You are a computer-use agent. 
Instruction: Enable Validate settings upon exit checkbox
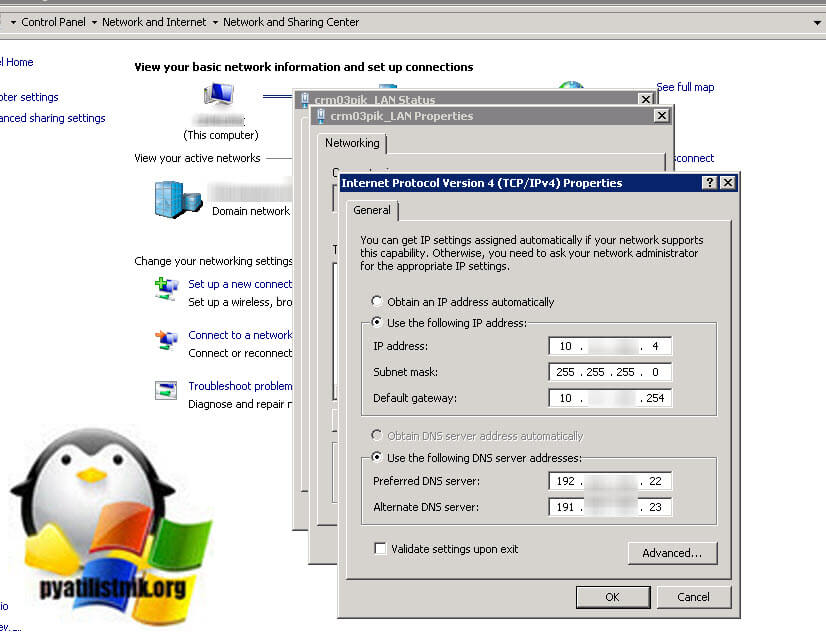tap(380, 549)
